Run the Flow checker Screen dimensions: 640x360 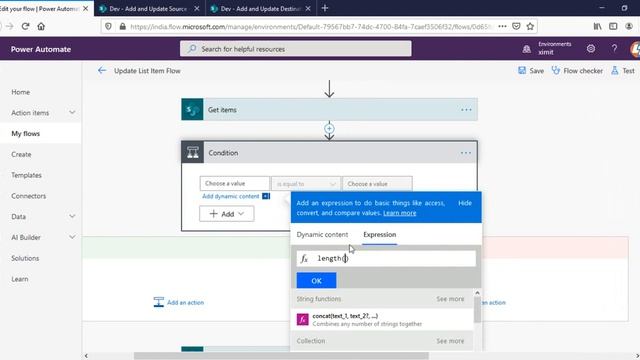pyautogui.click(x=577, y=71)
